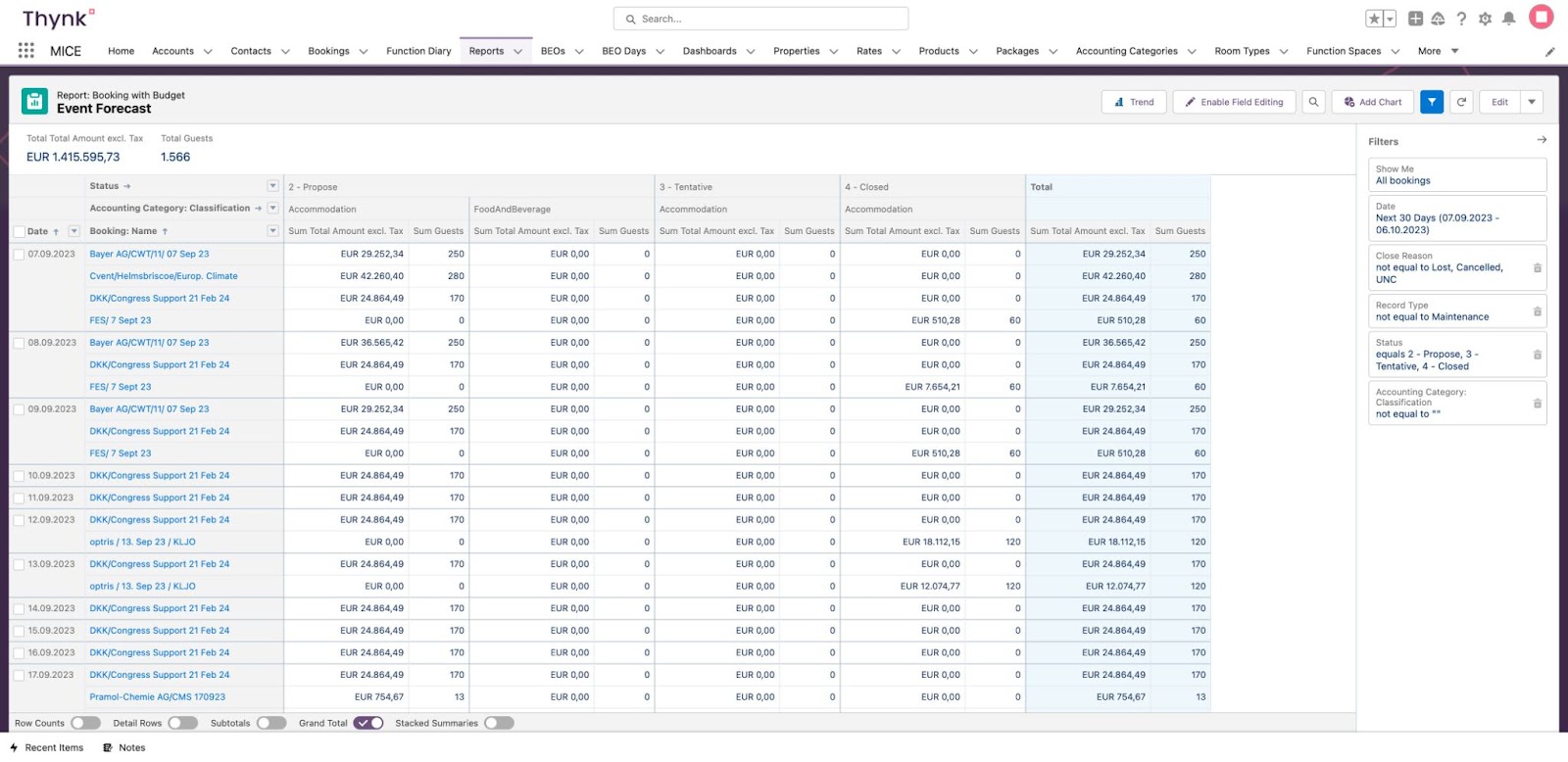
Task: Open the Cvent/Helmsbriscoe/Europ. Climate booking link
Action: pos(164,276)
